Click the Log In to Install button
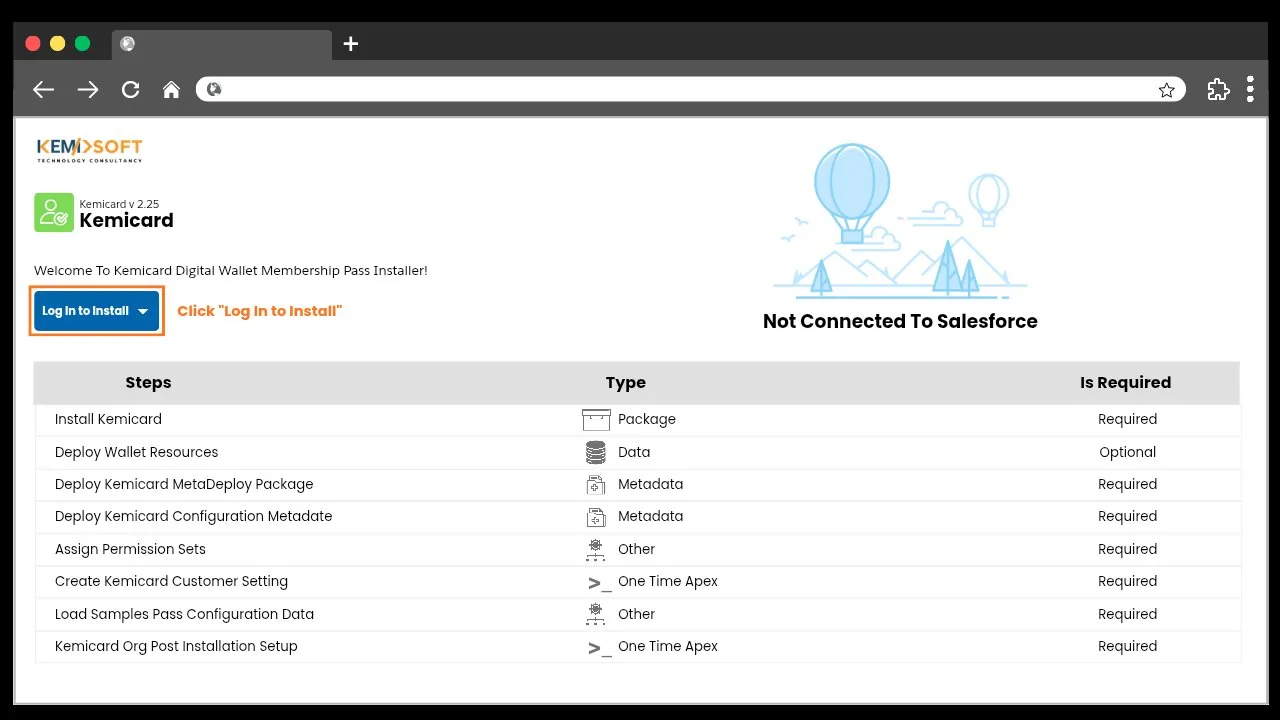Image resolution: width=1280 pixels, height=720 pixels. [96, 311]
